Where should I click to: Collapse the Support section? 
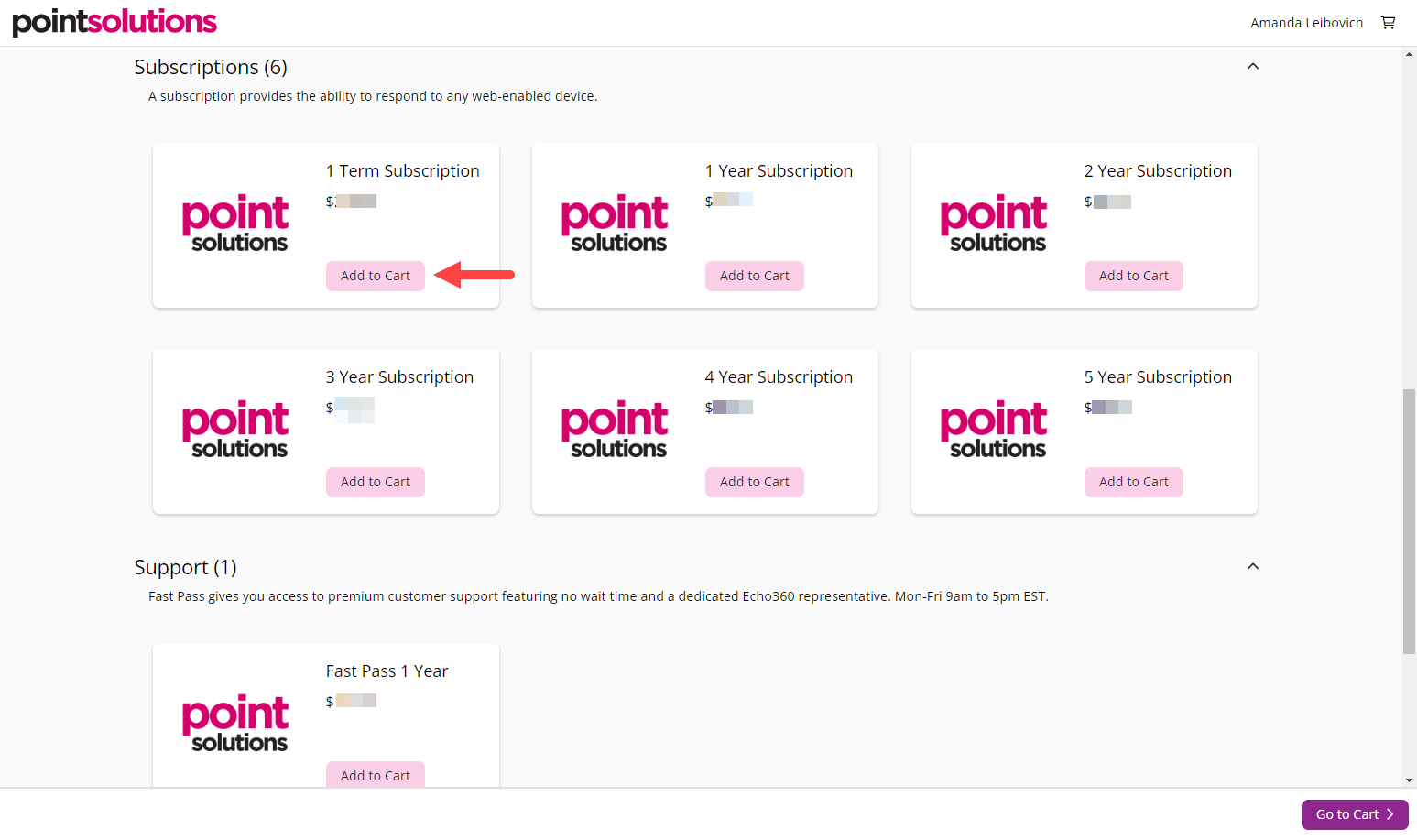(1253, 566)
